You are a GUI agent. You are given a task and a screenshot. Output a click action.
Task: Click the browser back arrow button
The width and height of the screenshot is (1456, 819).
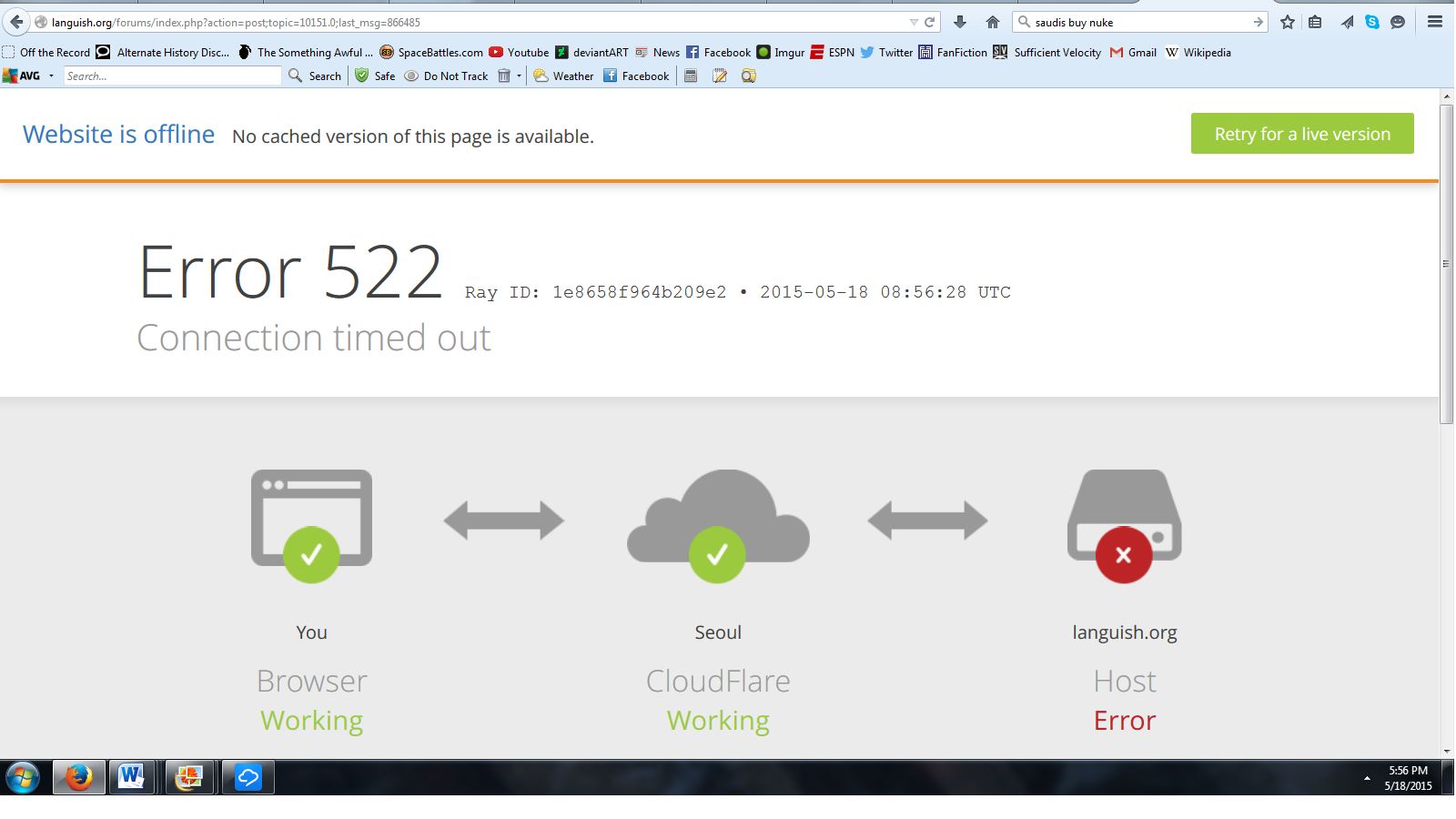(x=16, y=22)
